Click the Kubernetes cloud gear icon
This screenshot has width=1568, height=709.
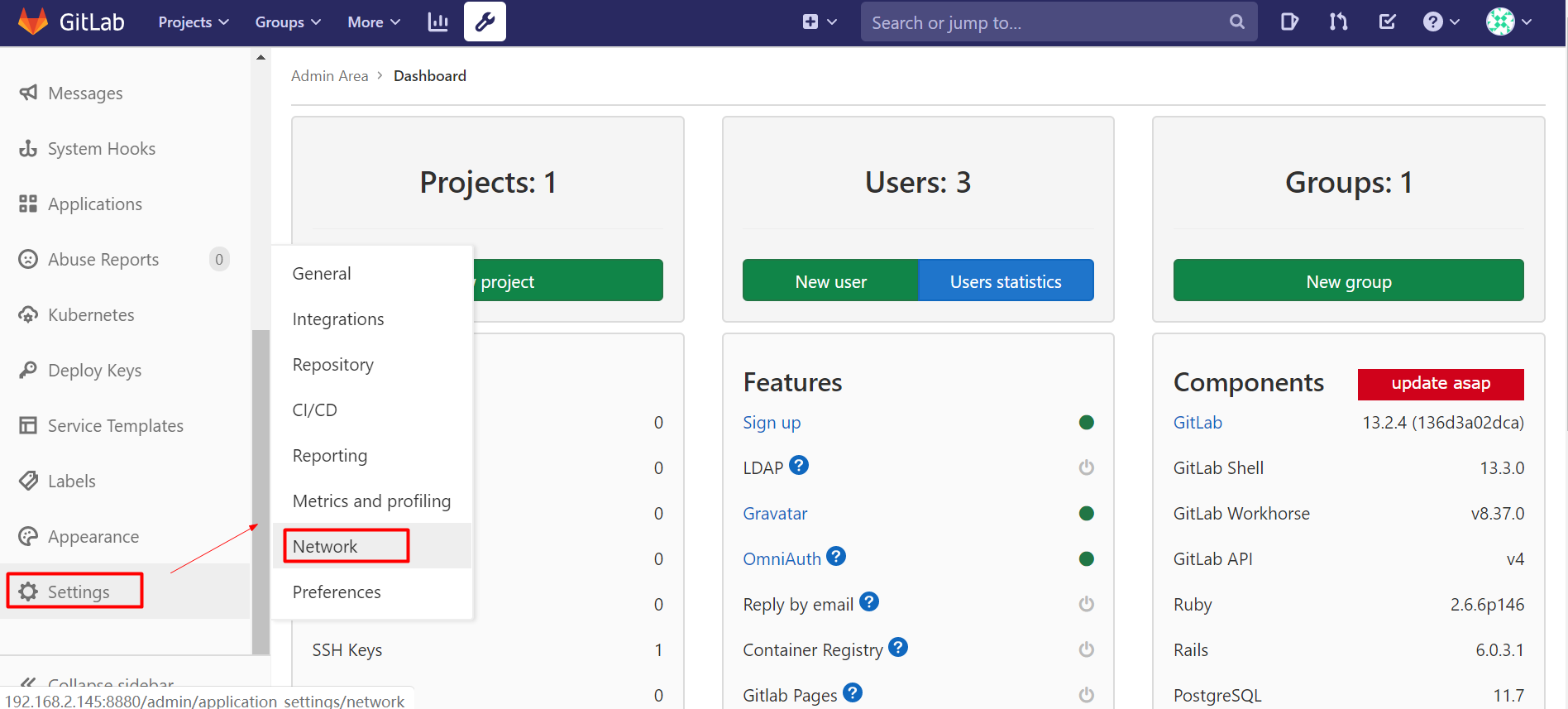pos(28,314)
